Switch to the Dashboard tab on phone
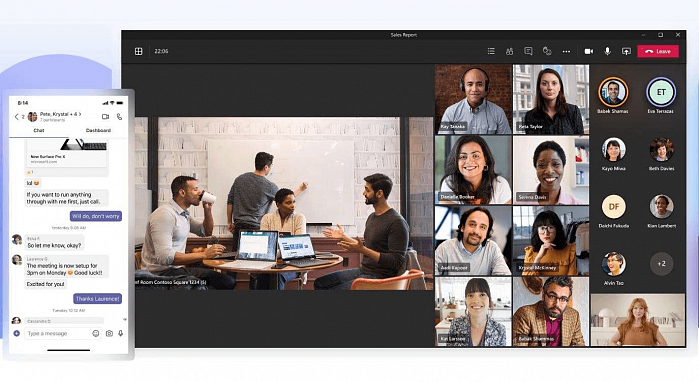This screenshot has width=699, height=382. pyautogui.click(x=98, y=131)
